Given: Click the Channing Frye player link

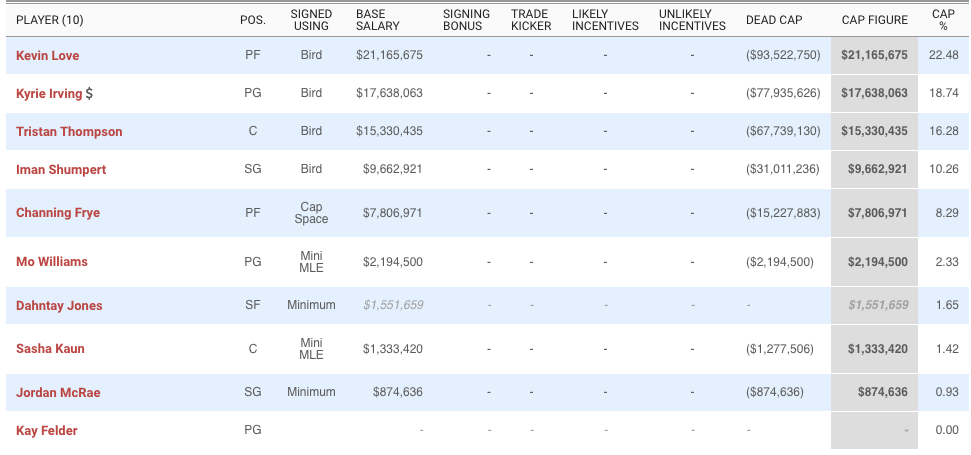Looking at the screenshot, I should coord(58,213).
